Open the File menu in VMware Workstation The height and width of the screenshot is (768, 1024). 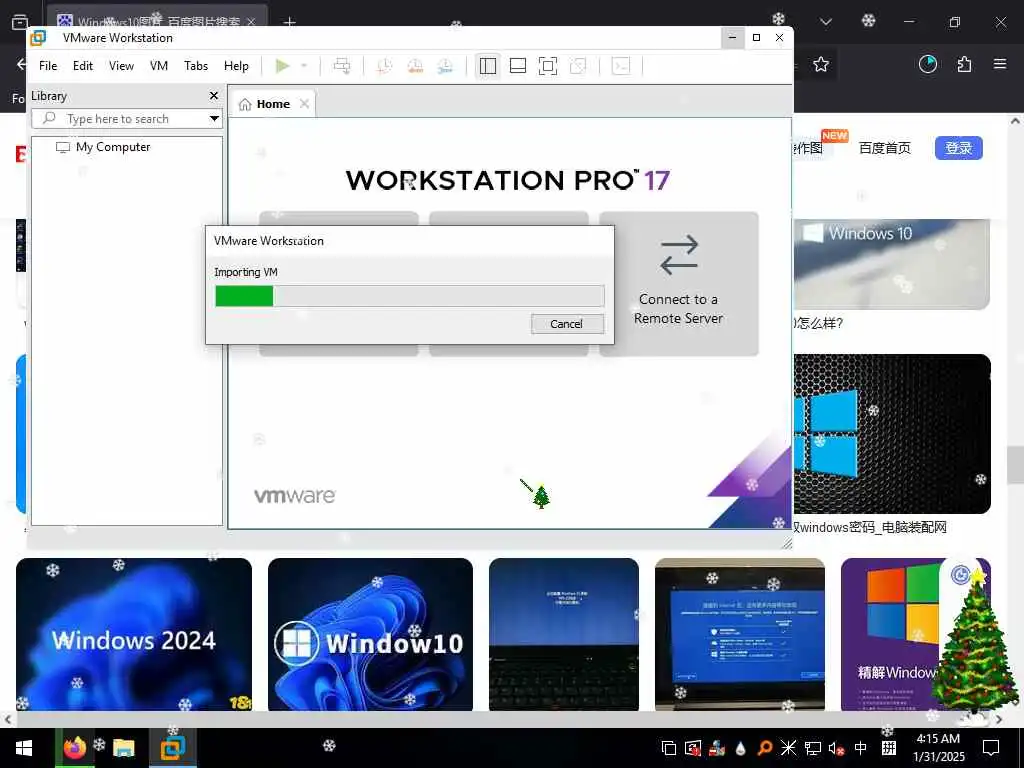(x=48, y=66)
